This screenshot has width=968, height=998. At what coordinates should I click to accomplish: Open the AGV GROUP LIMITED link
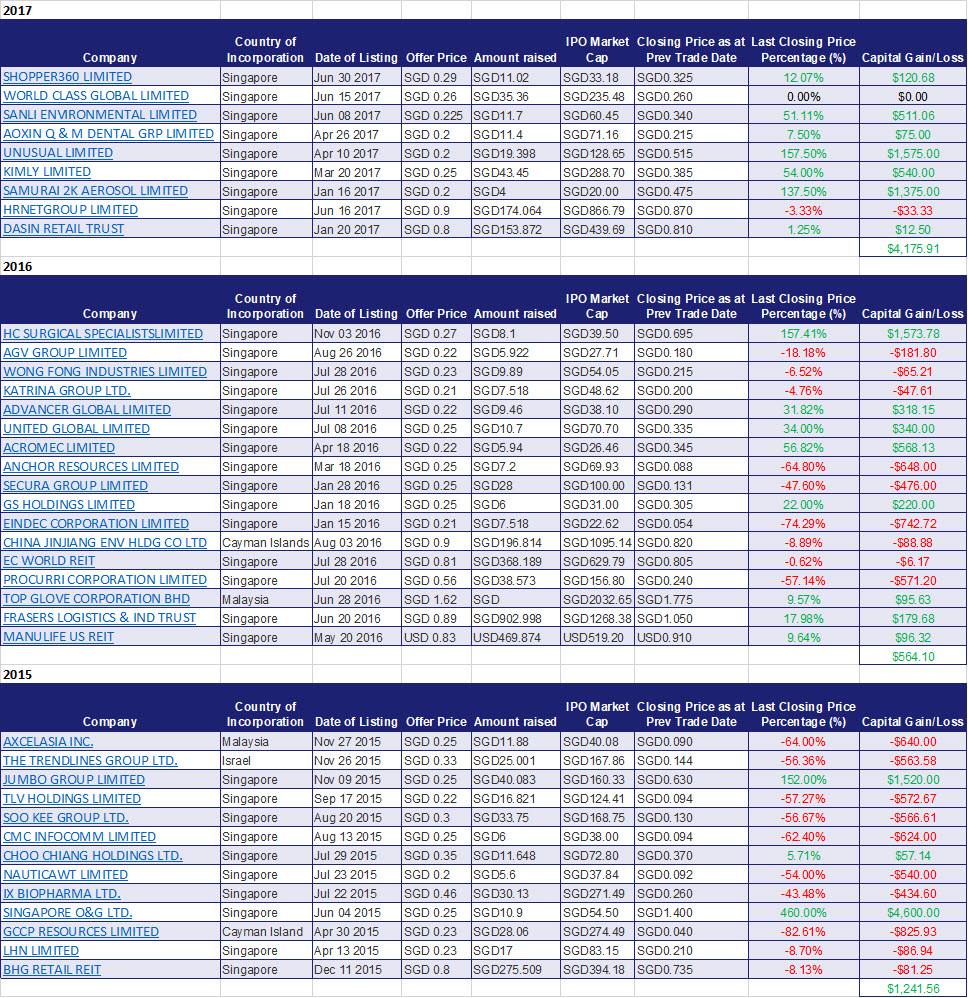pyautogui.click(x=65, y=353)
